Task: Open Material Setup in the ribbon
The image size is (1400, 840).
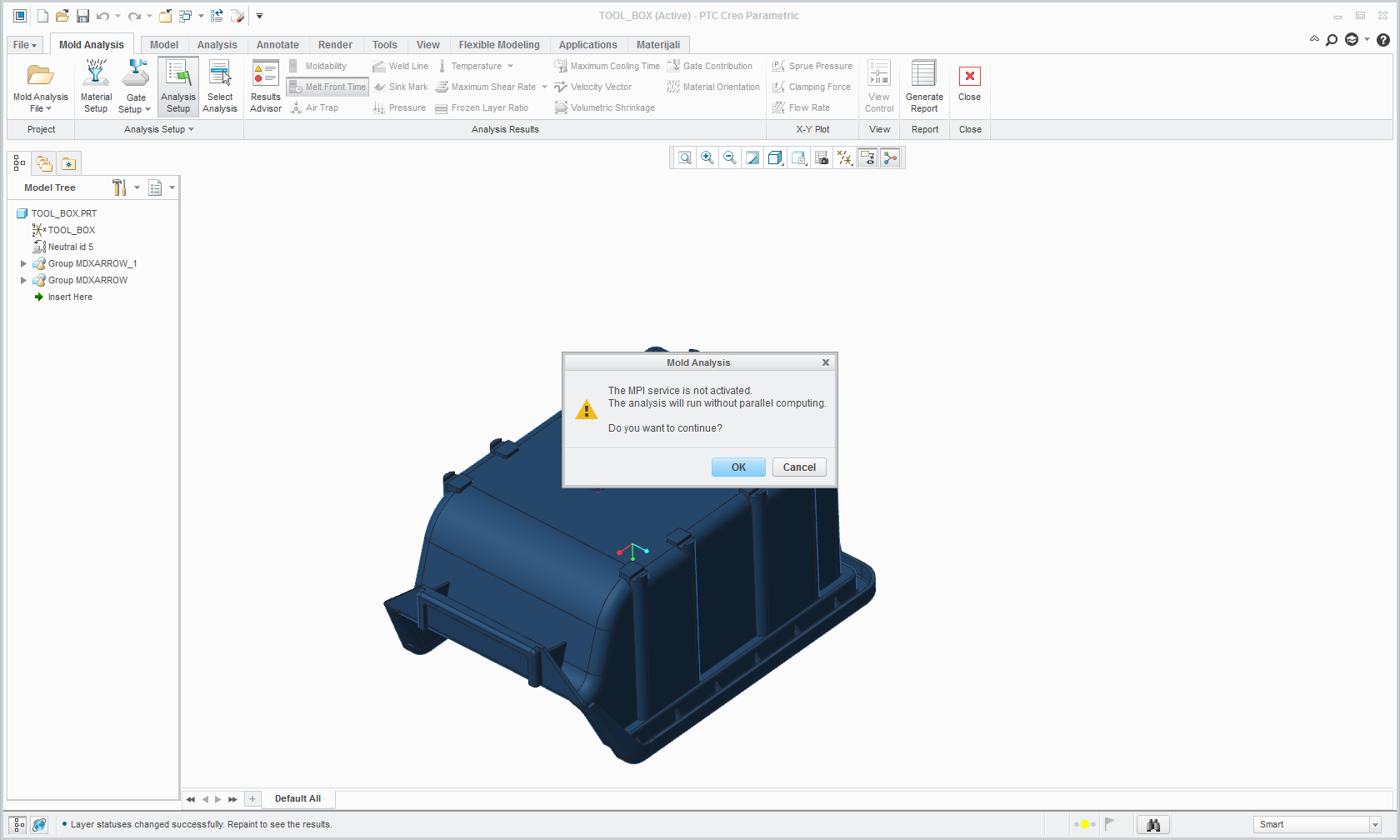Action: 96,87
